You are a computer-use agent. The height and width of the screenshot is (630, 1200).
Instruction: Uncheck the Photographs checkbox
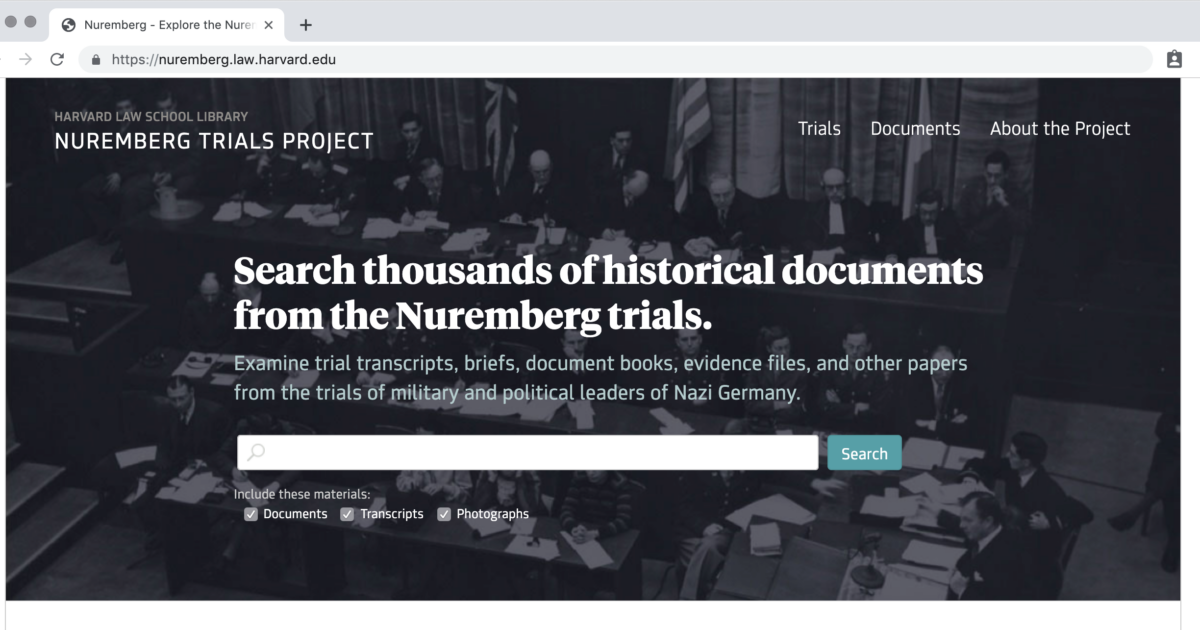pos(444,514)
